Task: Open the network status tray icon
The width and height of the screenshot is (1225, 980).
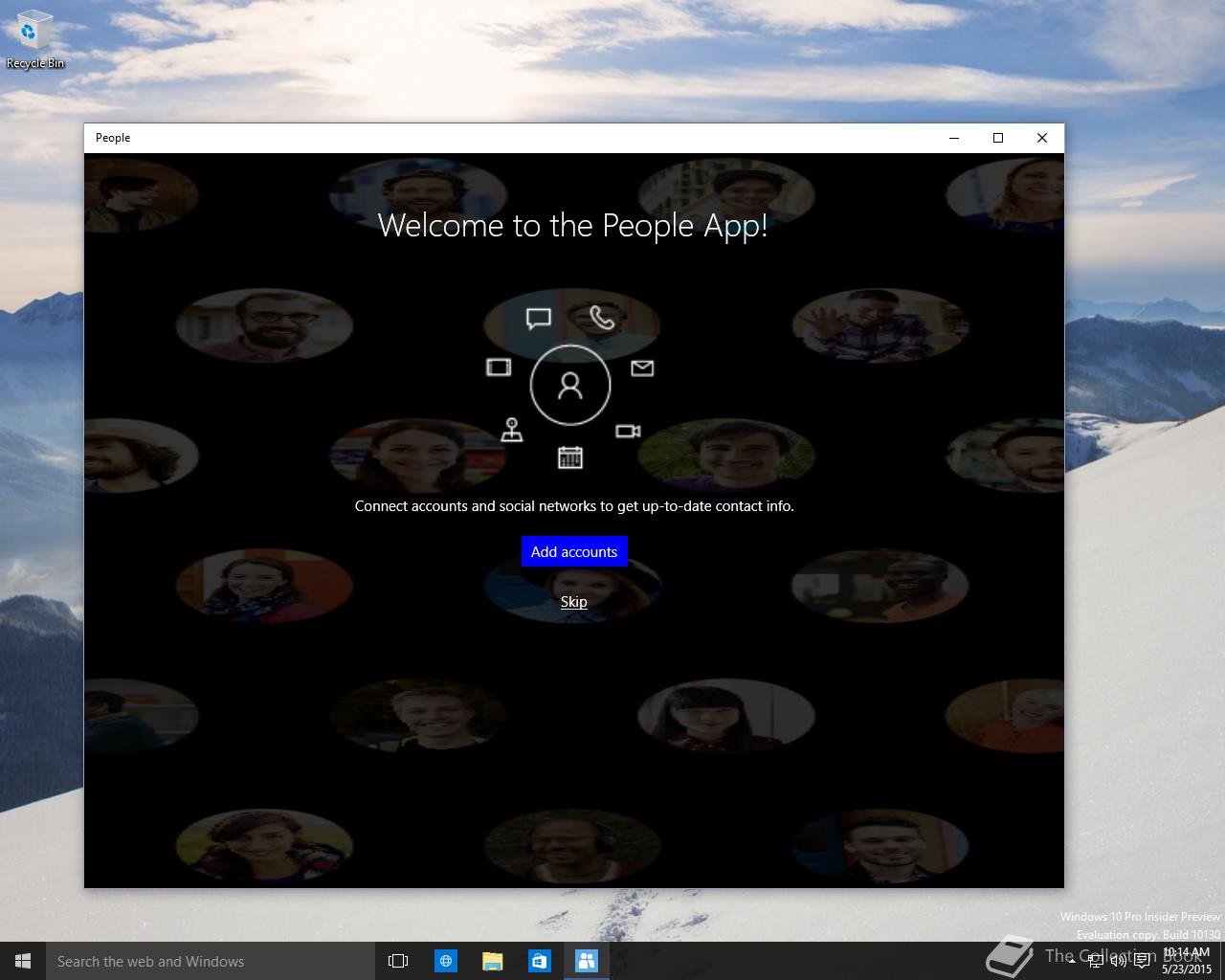Action: tap(1095, 961)
